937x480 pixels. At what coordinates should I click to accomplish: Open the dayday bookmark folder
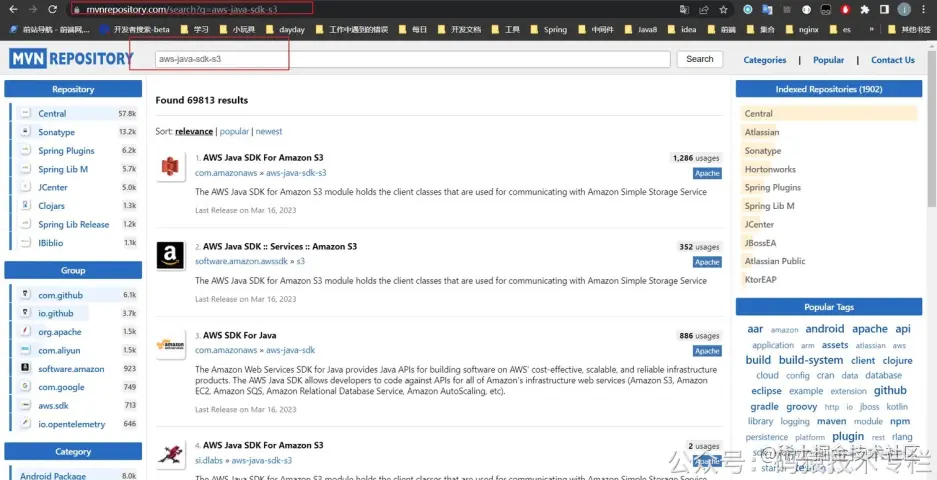click(285, 29)
